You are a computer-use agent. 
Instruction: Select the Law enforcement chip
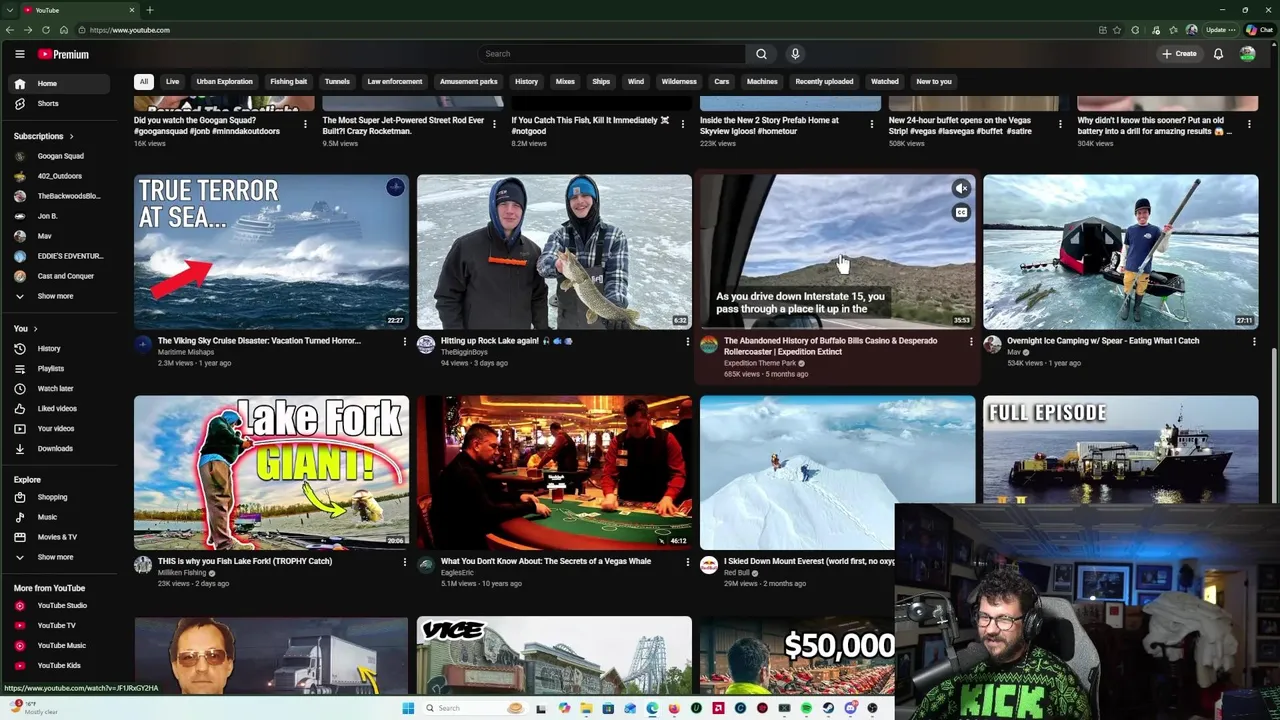[x=394, y=82]
